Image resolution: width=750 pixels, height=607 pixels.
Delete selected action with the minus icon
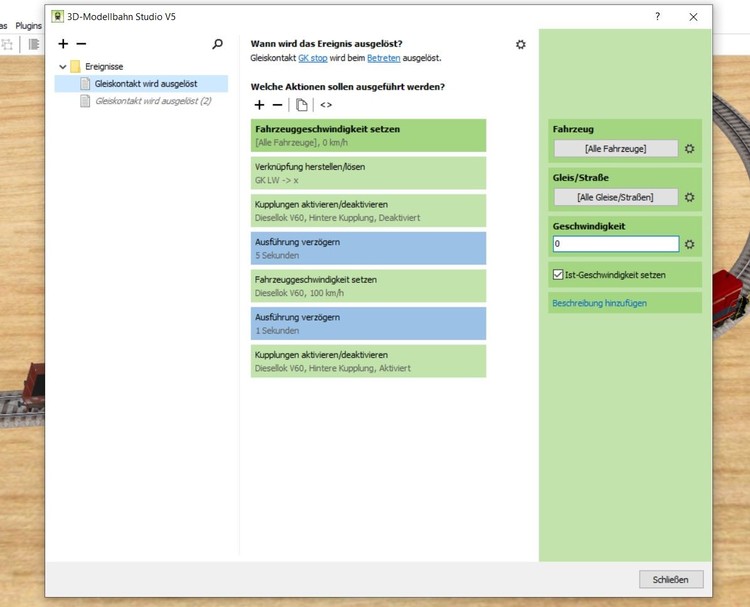tap(277, 105)
